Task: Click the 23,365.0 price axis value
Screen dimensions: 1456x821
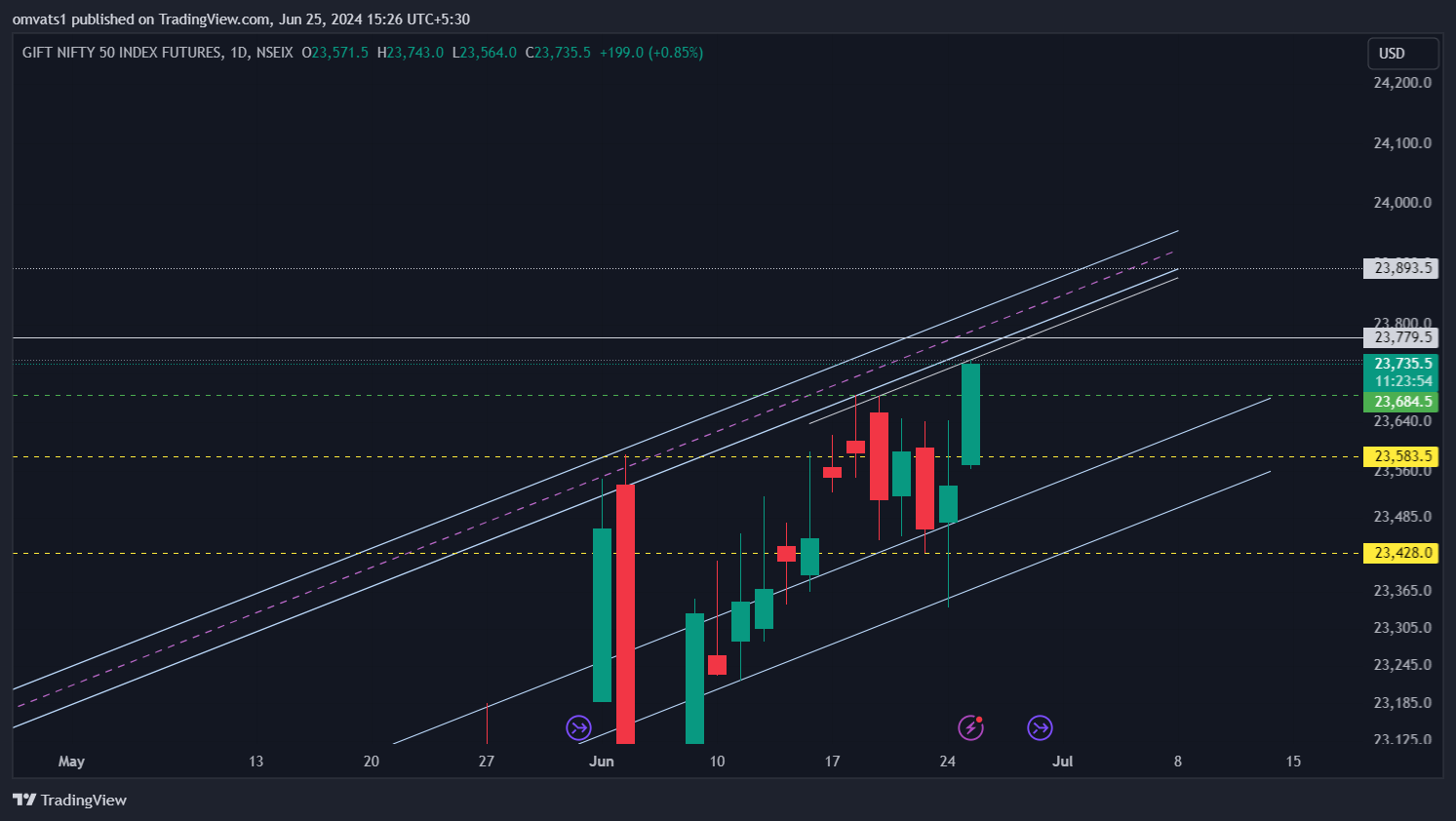Action: (x=1402, y=591)
